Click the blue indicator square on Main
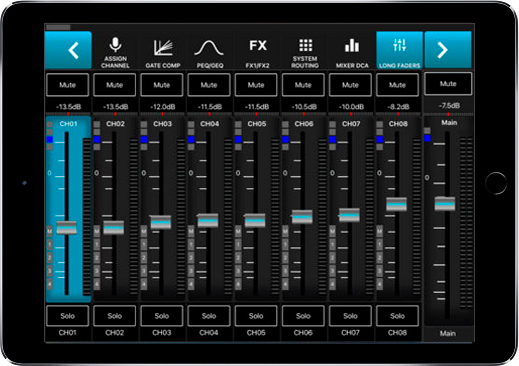This screenshot has height=366, width=519. 427,138
